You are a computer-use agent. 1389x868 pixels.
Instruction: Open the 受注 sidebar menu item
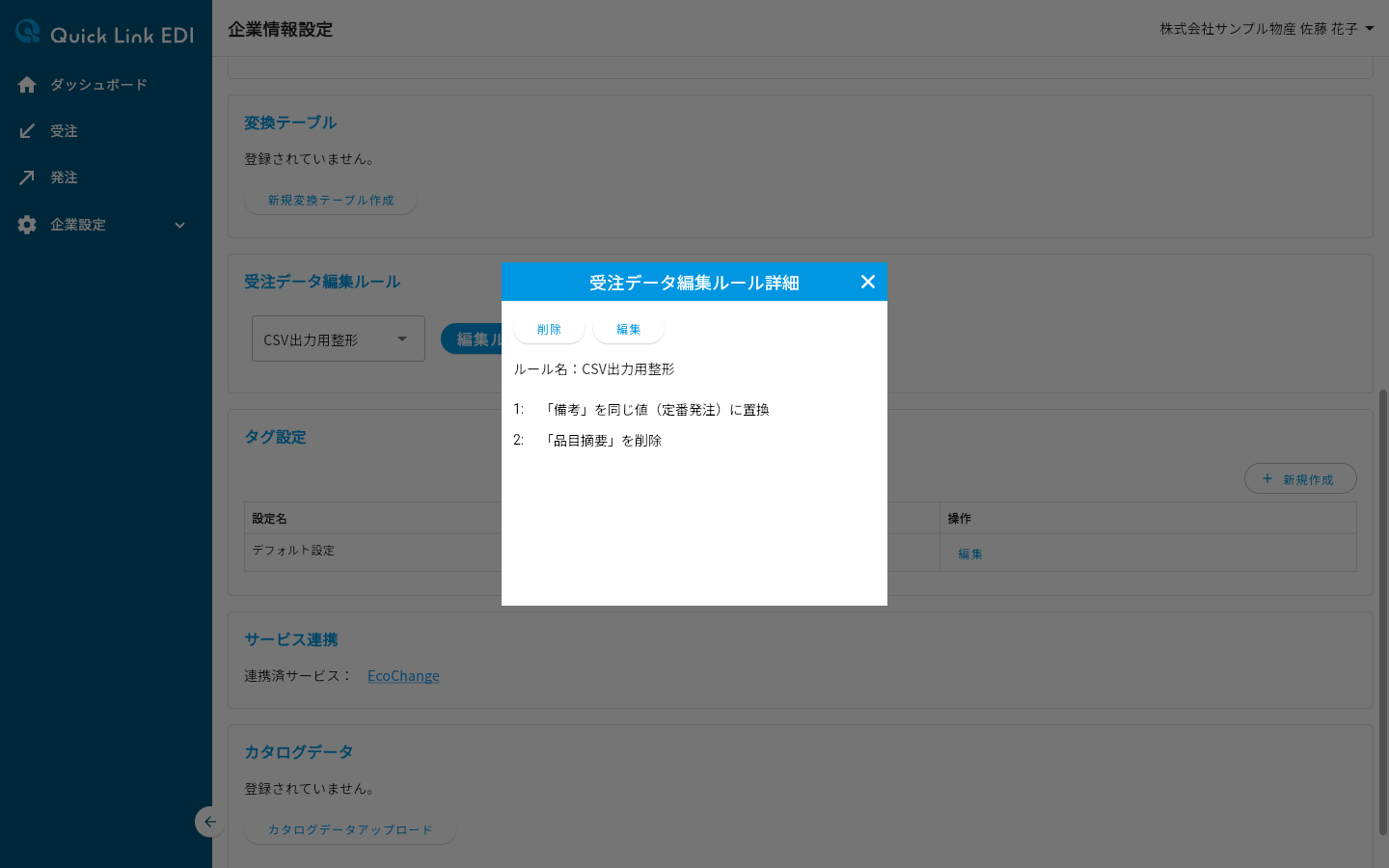pyautogui.click(x=64, y=131)
